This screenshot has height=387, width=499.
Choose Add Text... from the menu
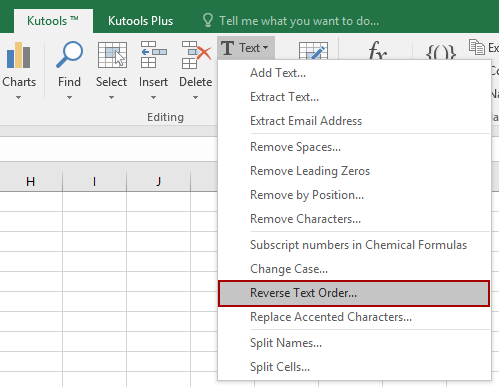pos(354,73)
